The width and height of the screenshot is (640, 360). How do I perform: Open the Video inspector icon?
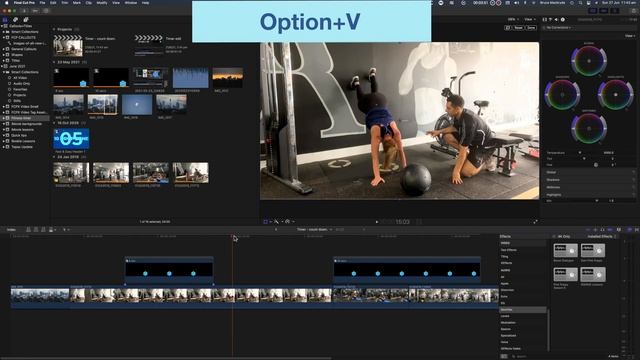(544, 19)
